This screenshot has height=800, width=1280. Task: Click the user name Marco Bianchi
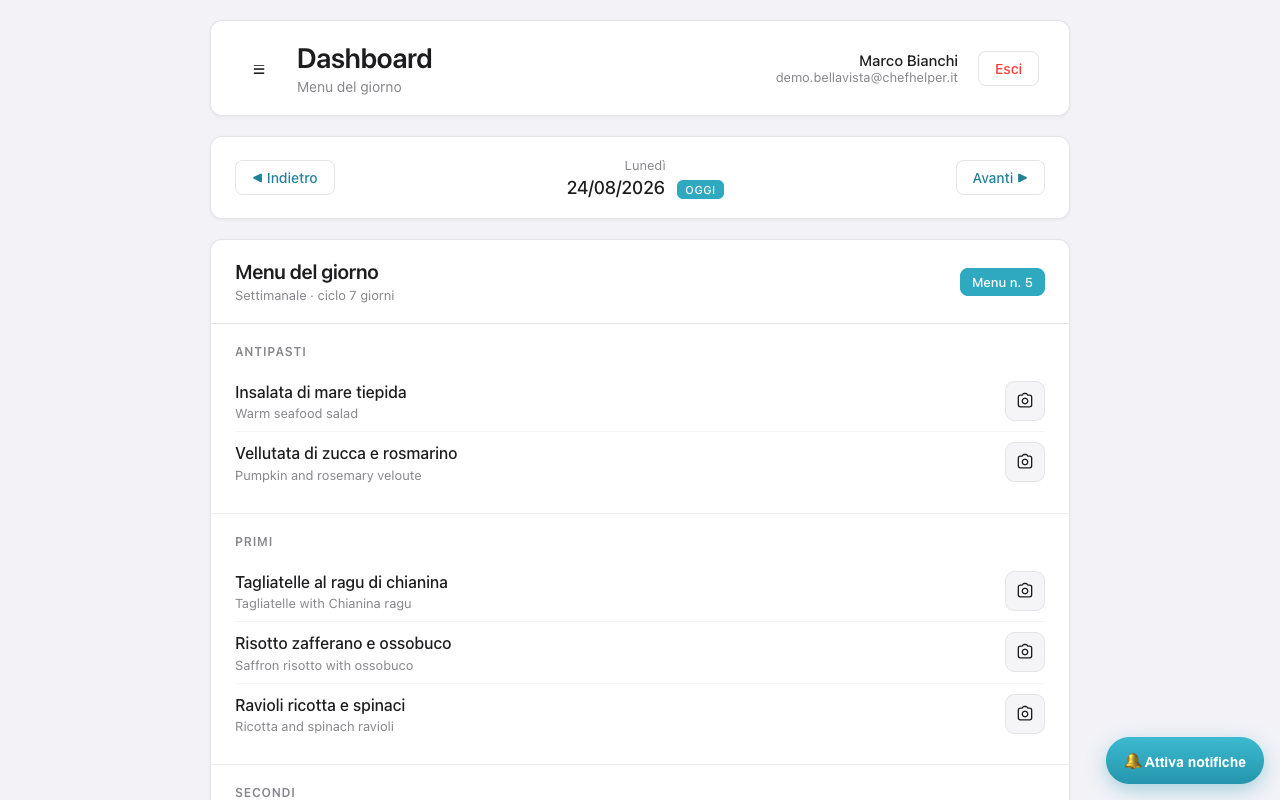click(x=908, y=61)
